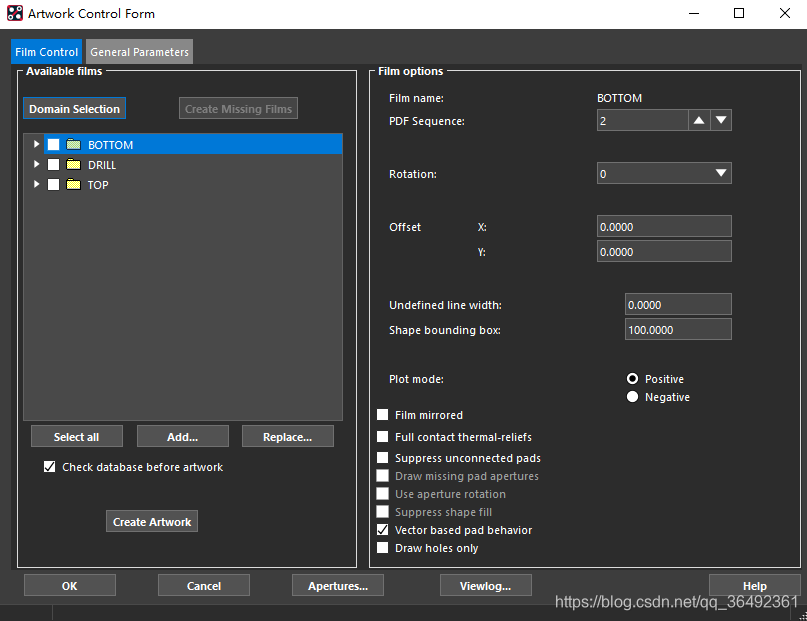This screenshot has height=621, width=807.
Task: Click the BOTTOM film folder icon
Action: pyautogui.click(x=73, y=145)
